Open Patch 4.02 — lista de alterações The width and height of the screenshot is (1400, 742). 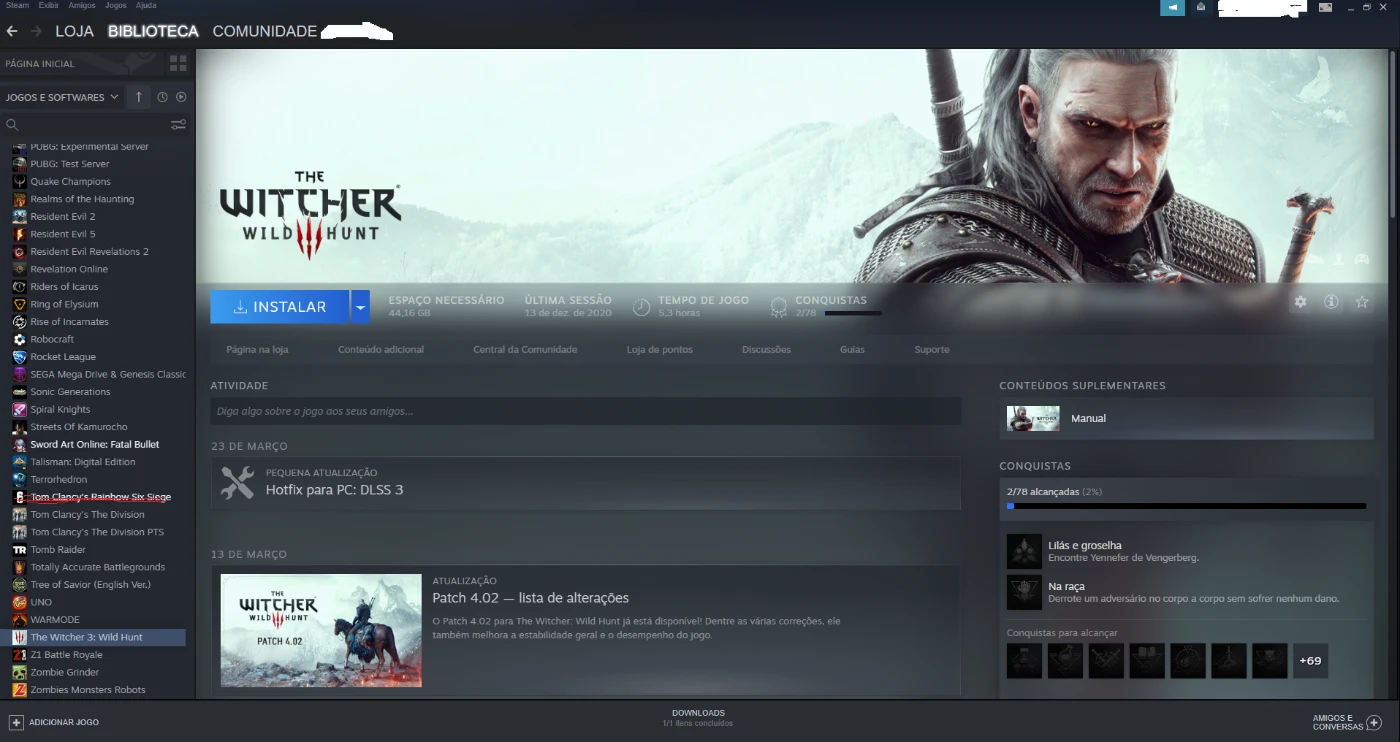click(530, 598)
